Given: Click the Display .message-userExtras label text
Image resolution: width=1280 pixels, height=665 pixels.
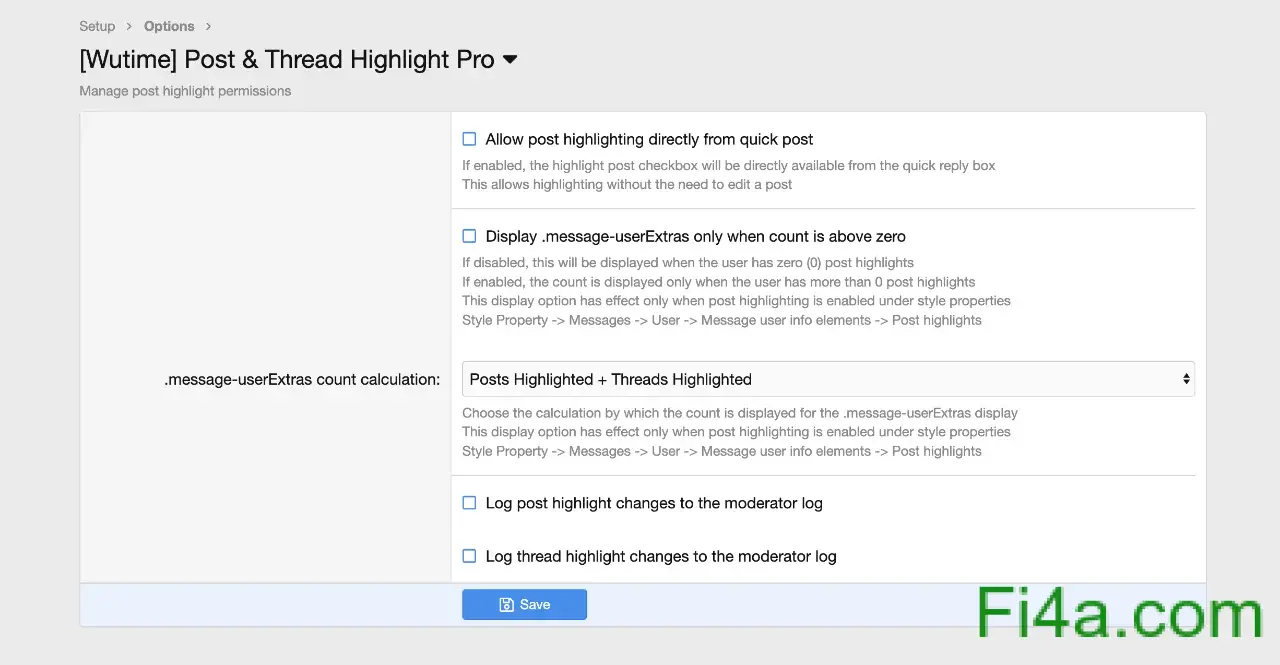Looking at the screenshot, I should click(x=695, y=236).
